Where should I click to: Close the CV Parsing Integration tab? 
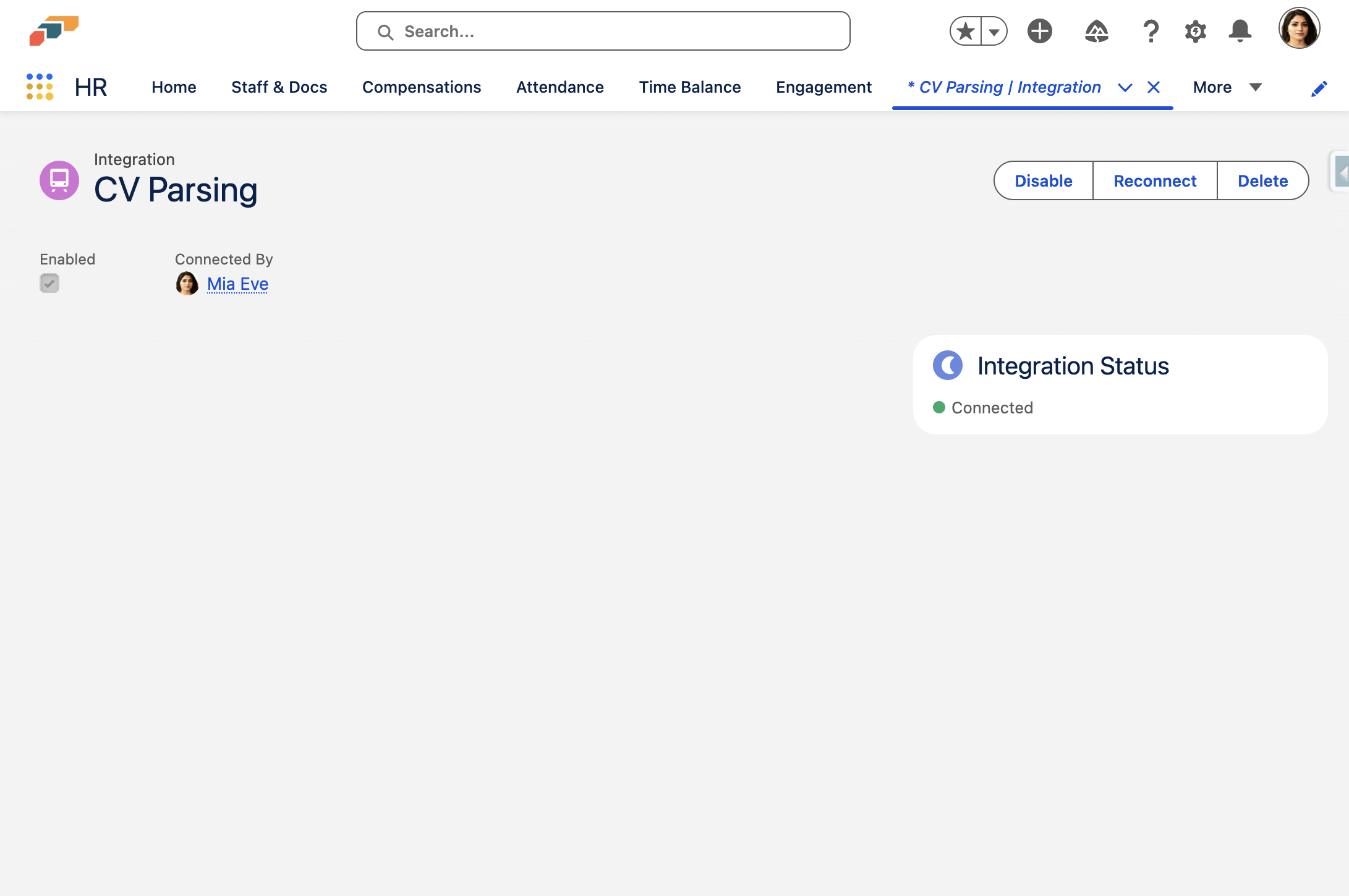[x=1154, y=88]
